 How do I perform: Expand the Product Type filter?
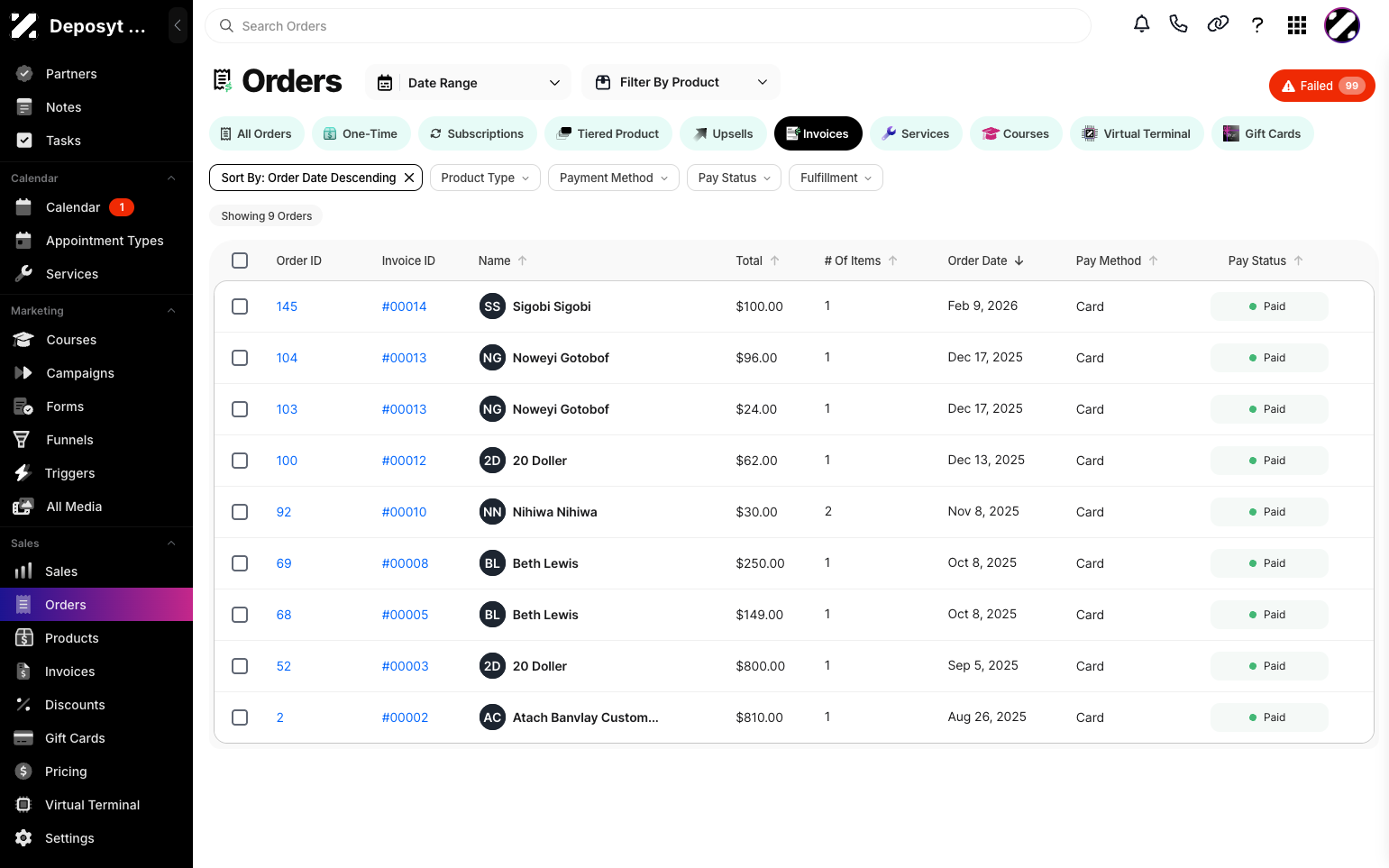pyautogui.click(x=485, y=178)
